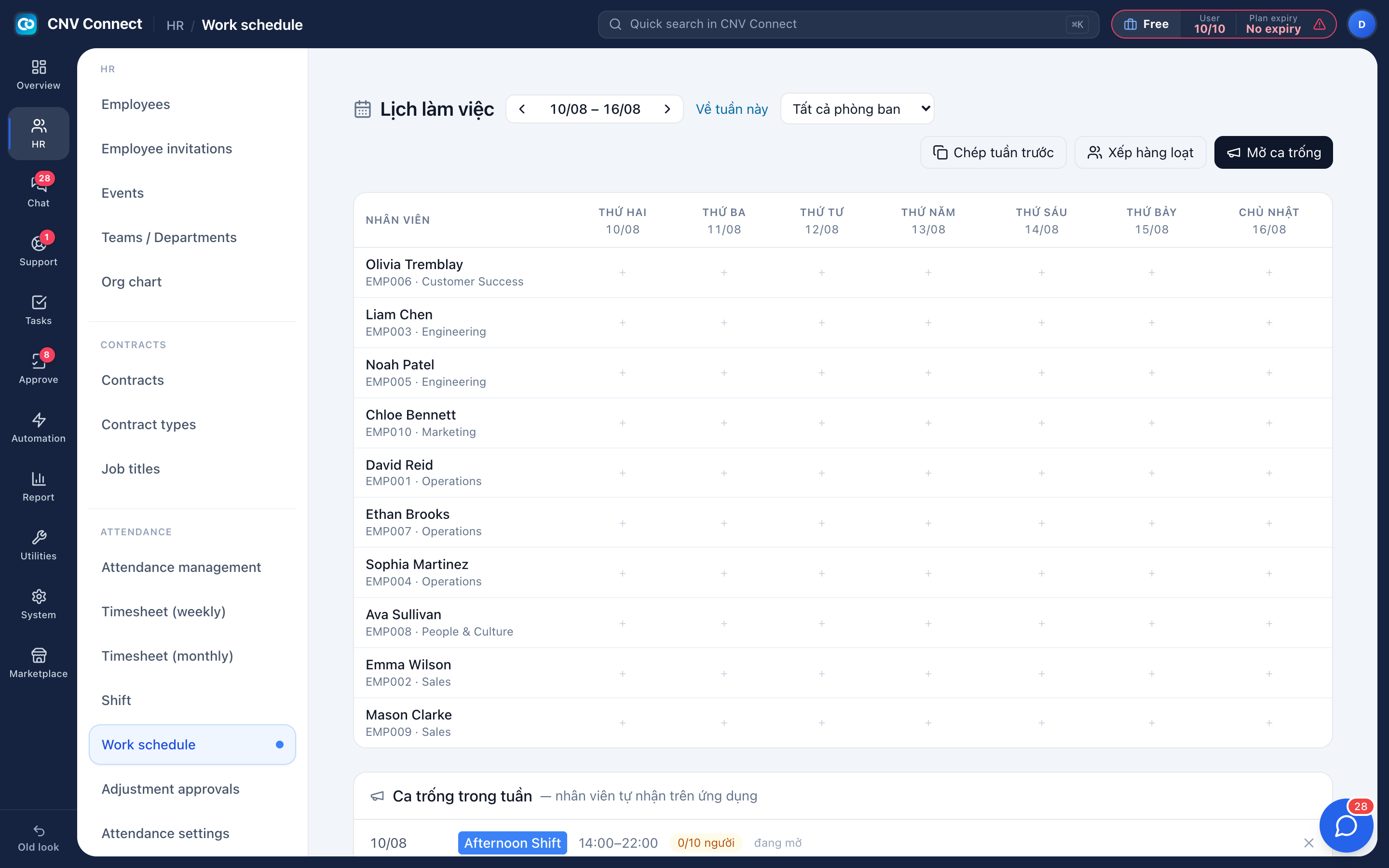The height and width of the screenshot is (868, 1389).
Task: Open Adjustment approvals menu item
Action: (192, 789)
